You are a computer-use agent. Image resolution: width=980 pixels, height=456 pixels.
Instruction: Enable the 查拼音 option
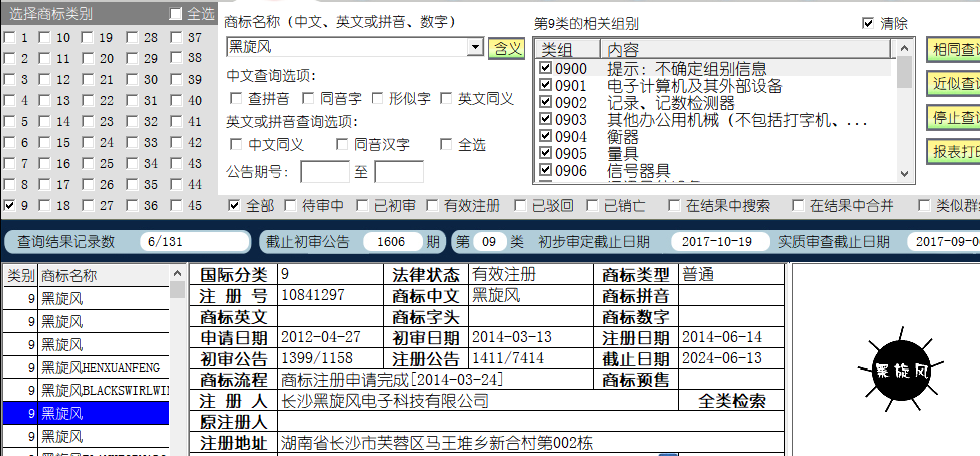click(x=236, y=99)
